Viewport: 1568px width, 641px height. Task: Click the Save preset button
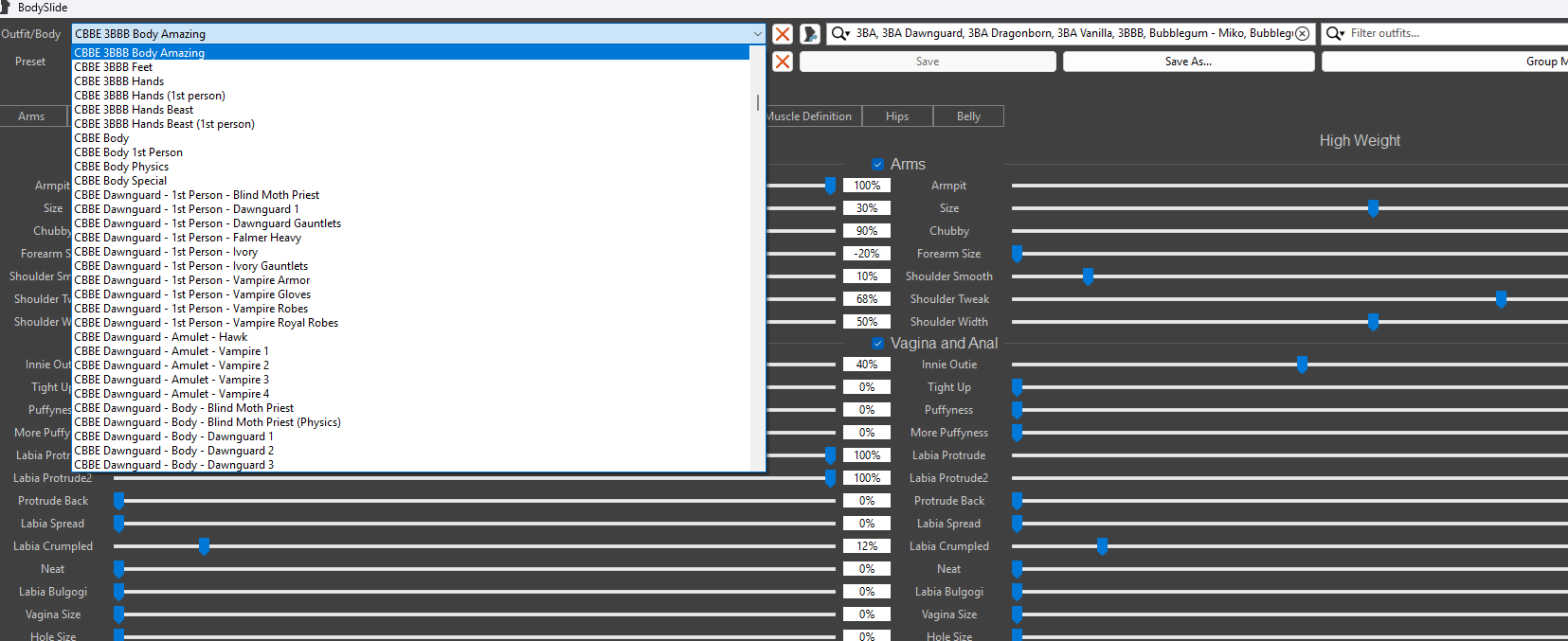[x=928, y=62]
